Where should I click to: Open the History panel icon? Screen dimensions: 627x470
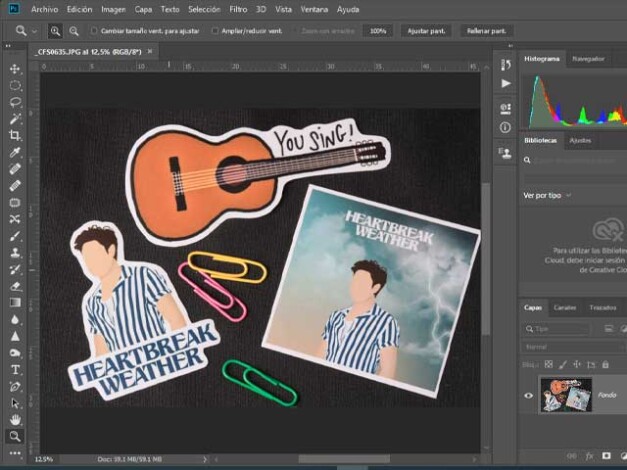505,65
